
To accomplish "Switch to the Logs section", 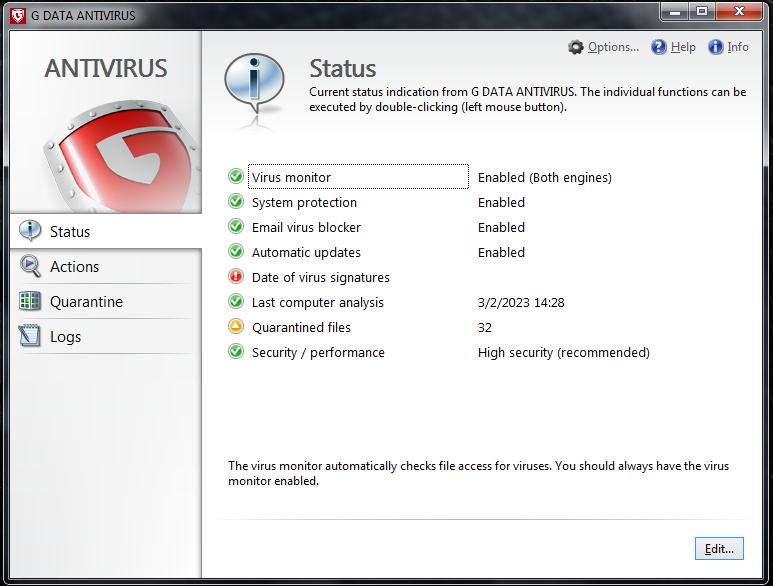I will point(105,337).
